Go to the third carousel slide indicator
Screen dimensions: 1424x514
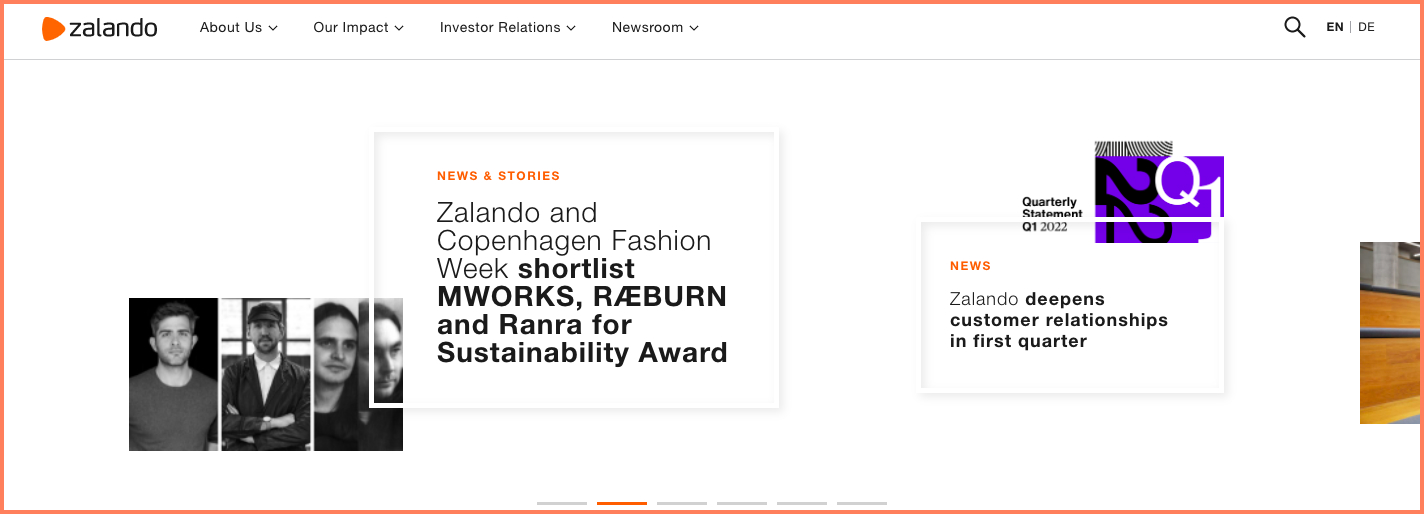click(682, 503)
